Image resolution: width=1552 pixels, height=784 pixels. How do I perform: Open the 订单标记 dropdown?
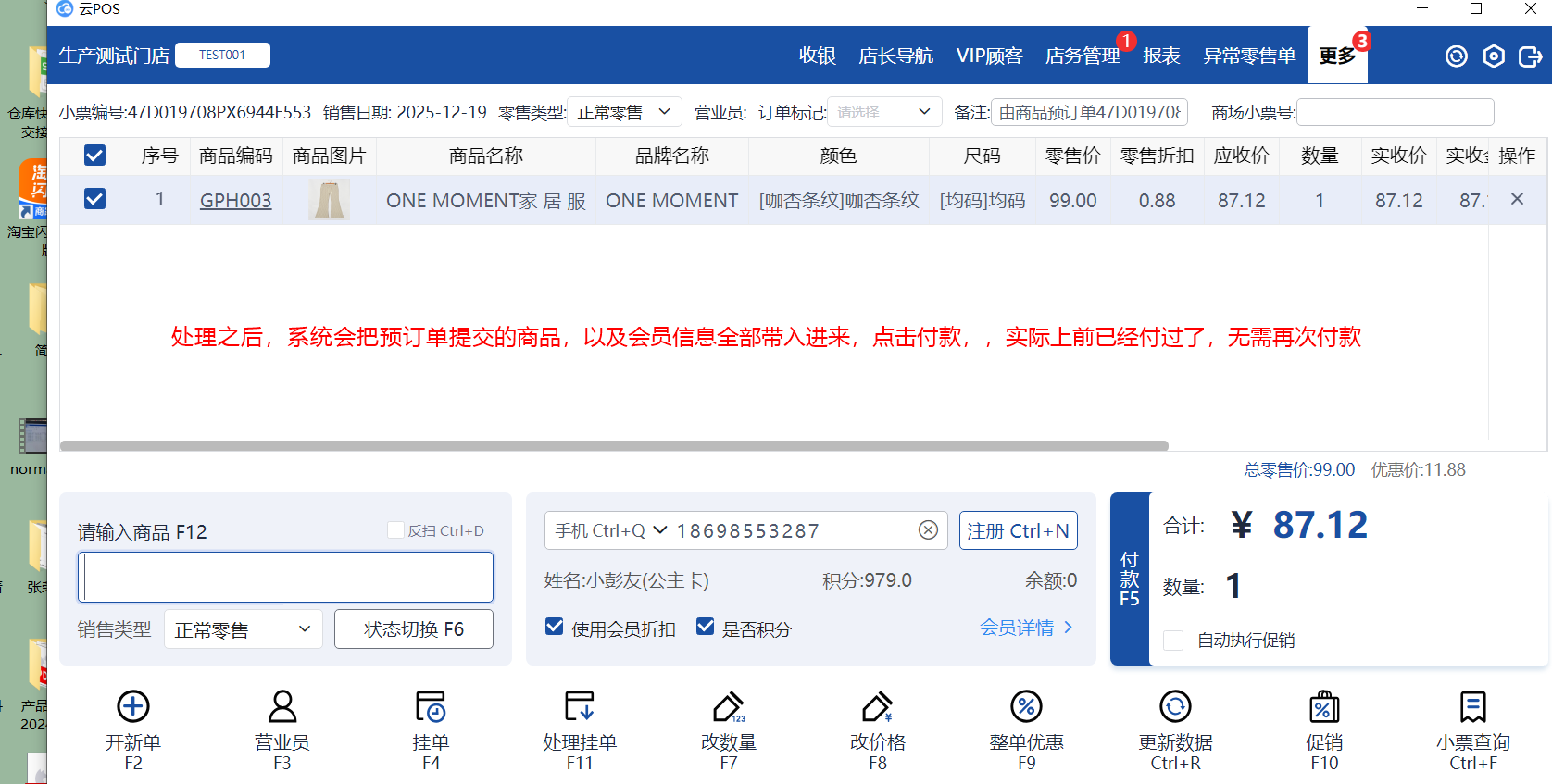pos(883,112)
